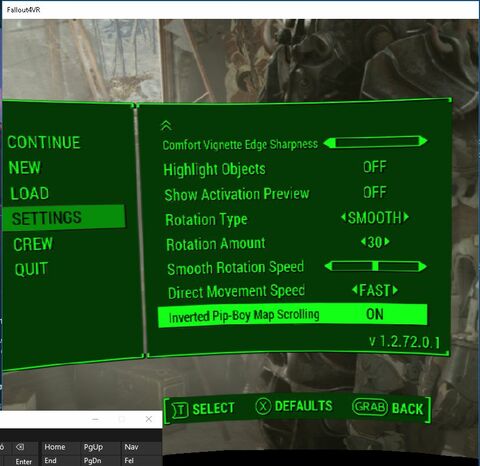Click left arrow beside SMOOTH rotation type
Viewport: 480px width, 466px height.
tap(343, 217)
